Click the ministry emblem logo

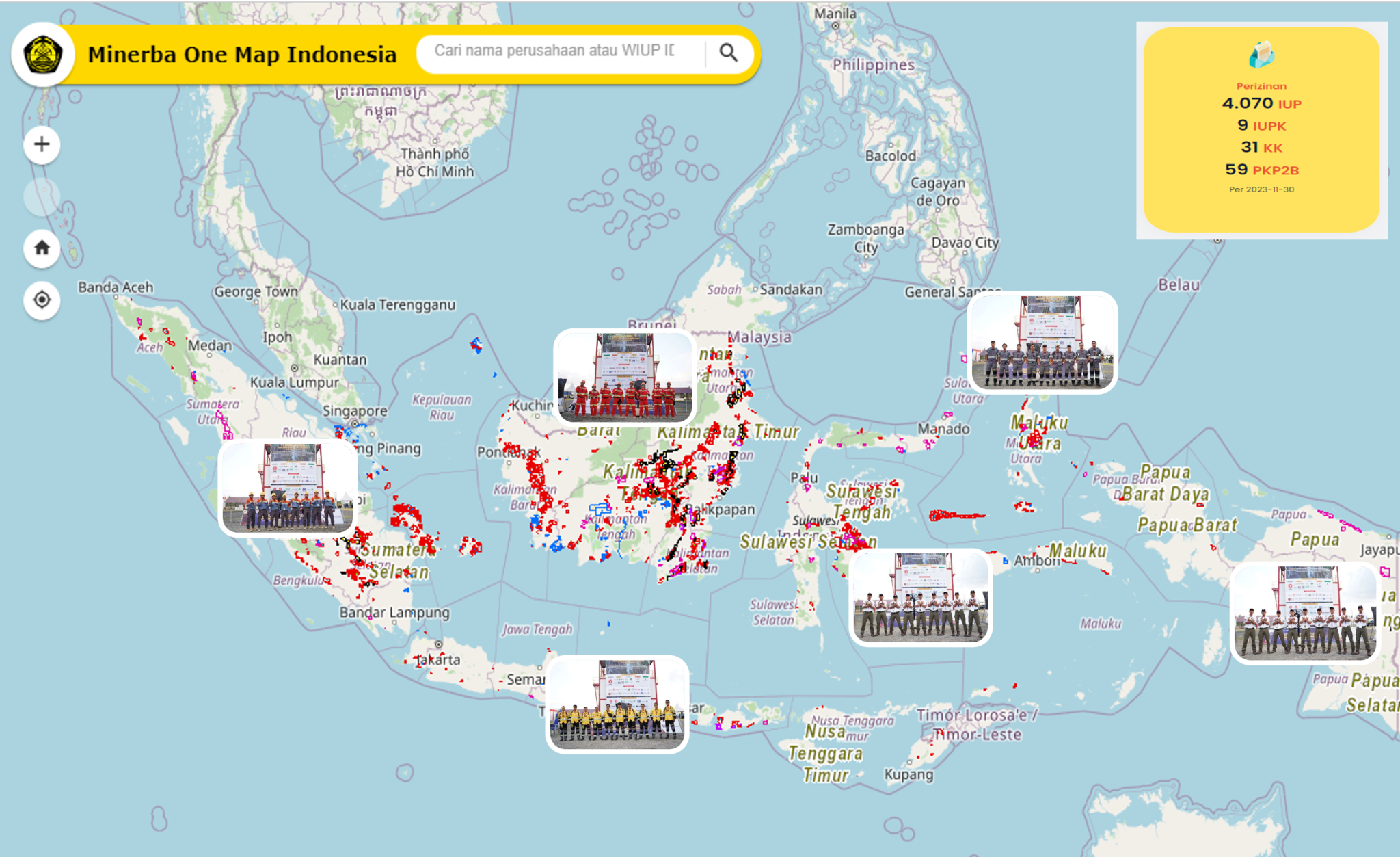[x=42, y=54]
